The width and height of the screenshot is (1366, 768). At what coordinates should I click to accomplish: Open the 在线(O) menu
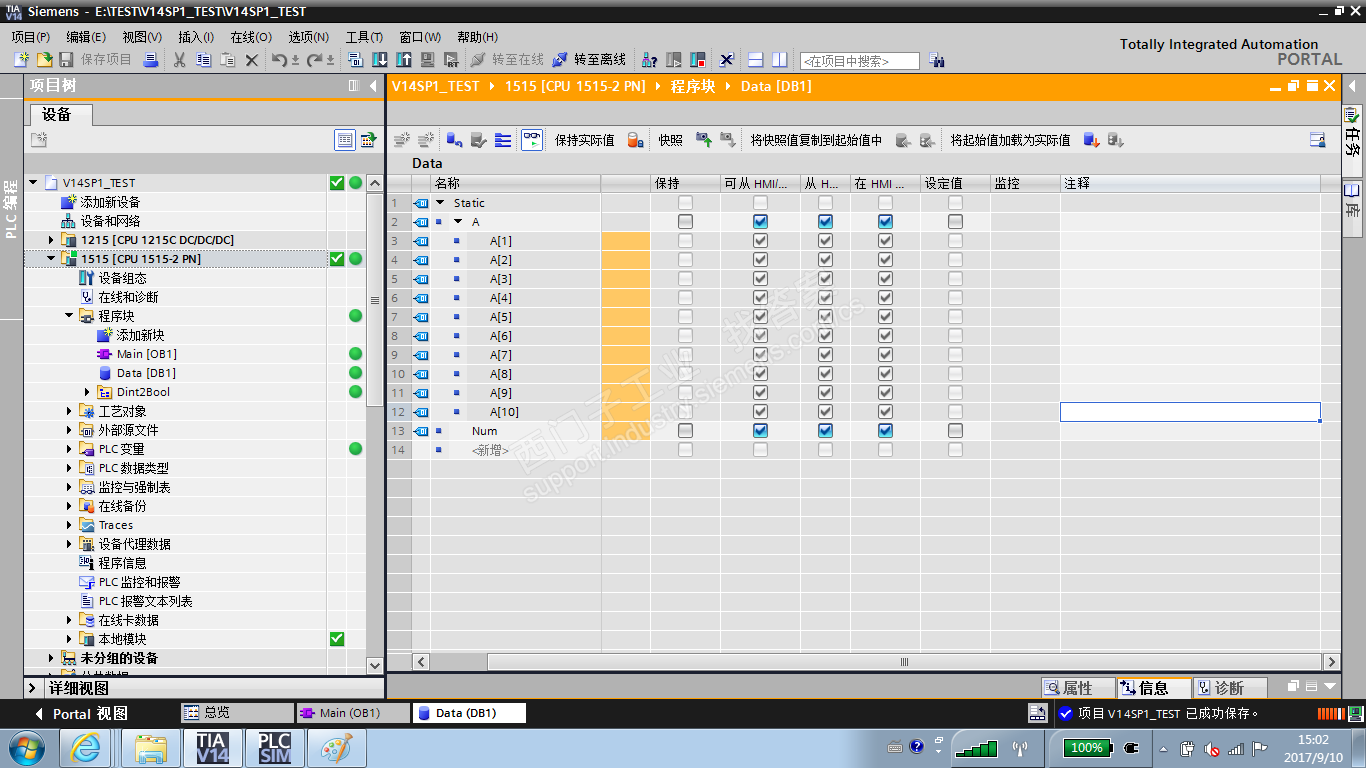251,37
